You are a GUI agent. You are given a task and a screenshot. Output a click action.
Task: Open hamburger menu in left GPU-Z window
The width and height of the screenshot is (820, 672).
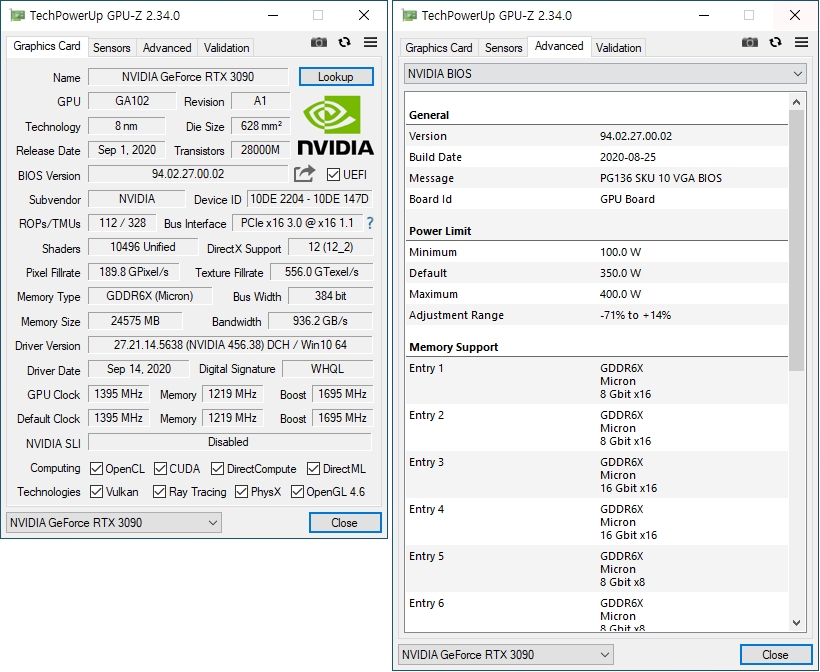point(370,42)
